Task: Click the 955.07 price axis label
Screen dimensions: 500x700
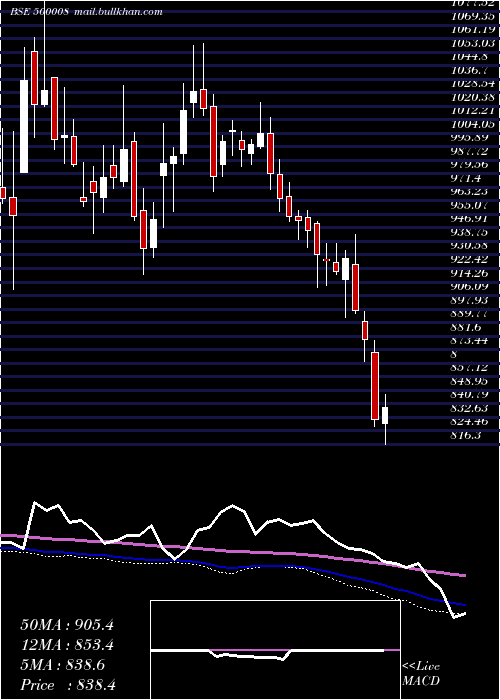Action: point(471,205)
